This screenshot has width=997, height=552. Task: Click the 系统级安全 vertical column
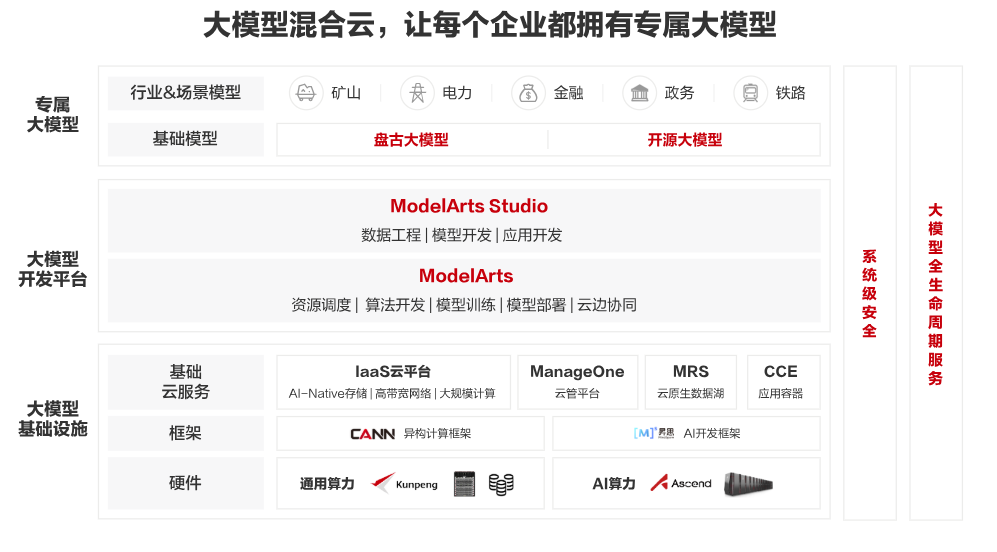[869, 293]
